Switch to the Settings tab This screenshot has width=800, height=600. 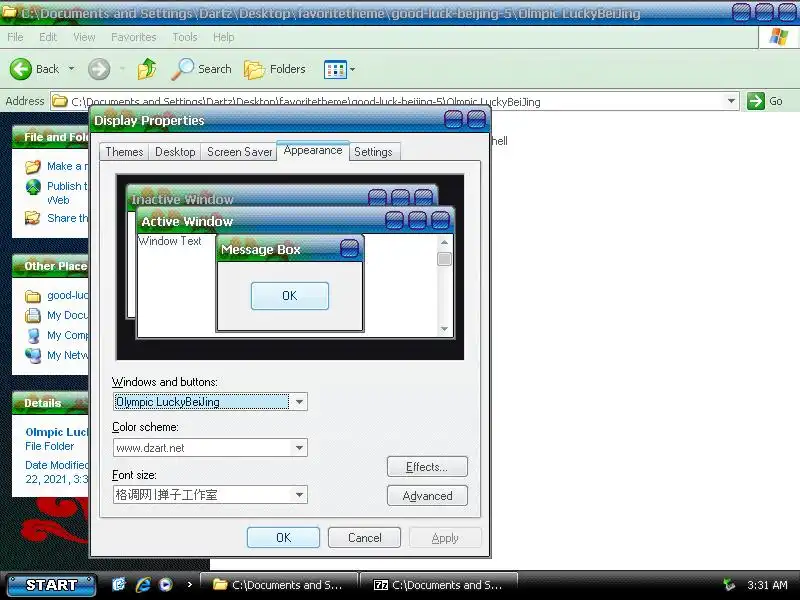click(x=373, y=152)
